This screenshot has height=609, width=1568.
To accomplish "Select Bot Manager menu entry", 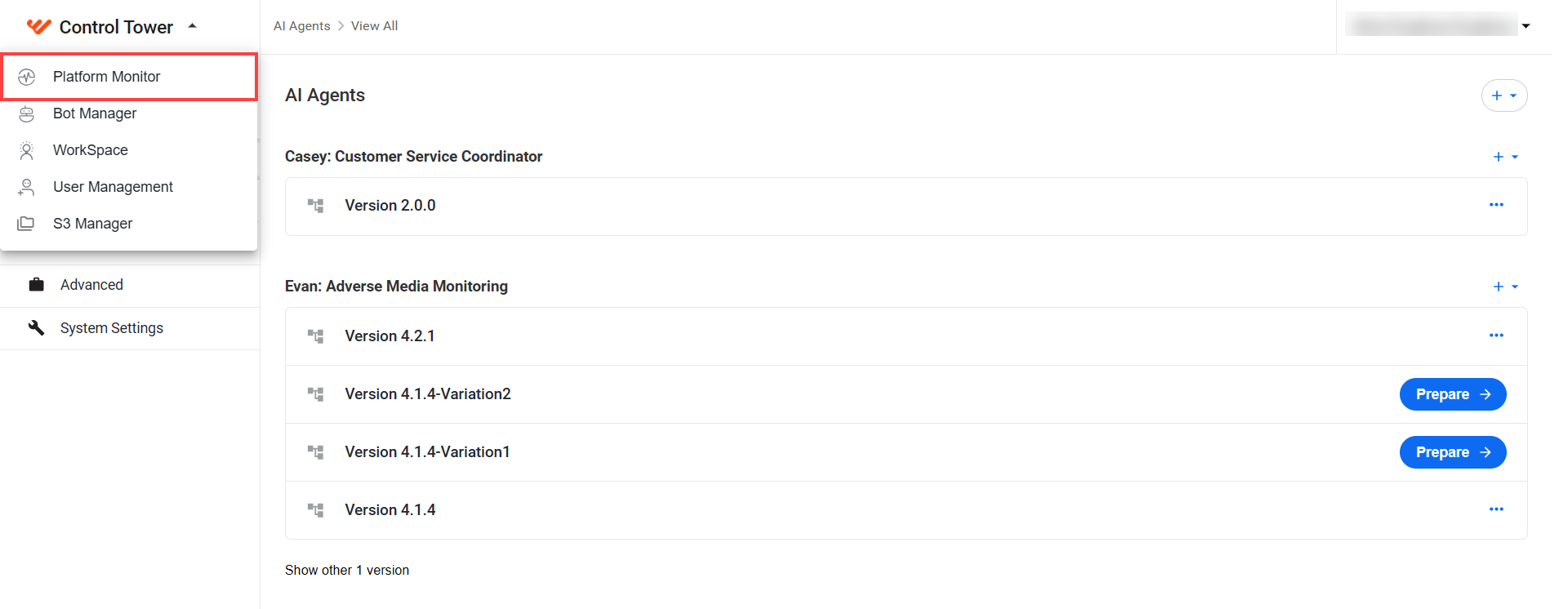I will pyautogui.click(x=129, y=113).
